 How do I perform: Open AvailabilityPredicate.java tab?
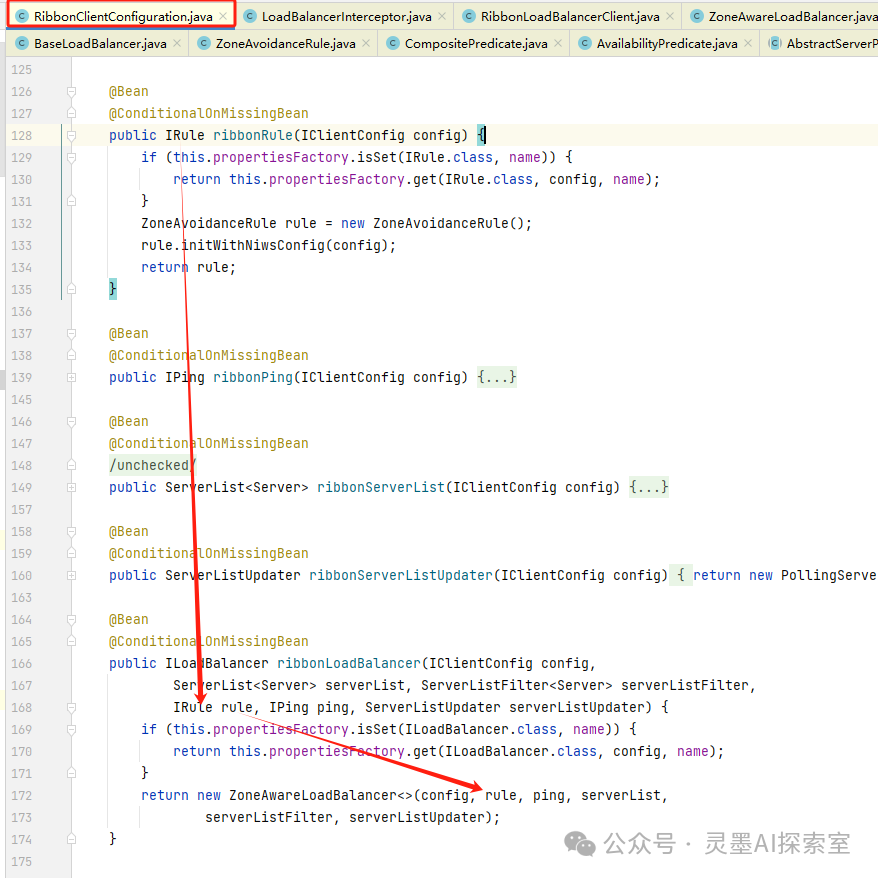tap(667, 44)
